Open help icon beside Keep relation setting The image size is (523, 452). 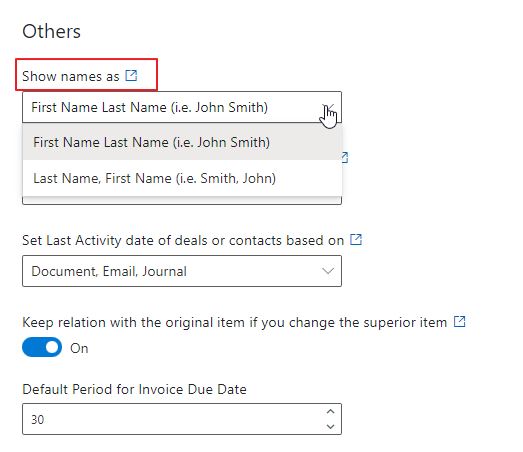click(460, 322)
